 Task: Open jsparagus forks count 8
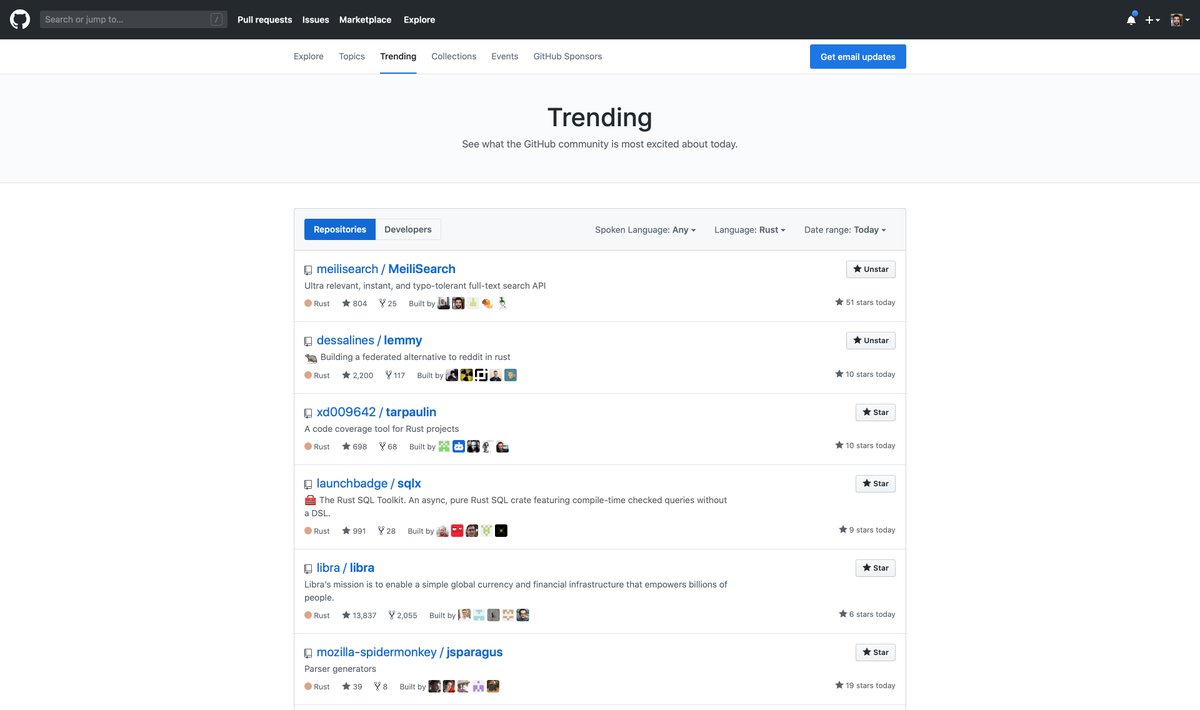pyautogui.click(x=381, y=687)
